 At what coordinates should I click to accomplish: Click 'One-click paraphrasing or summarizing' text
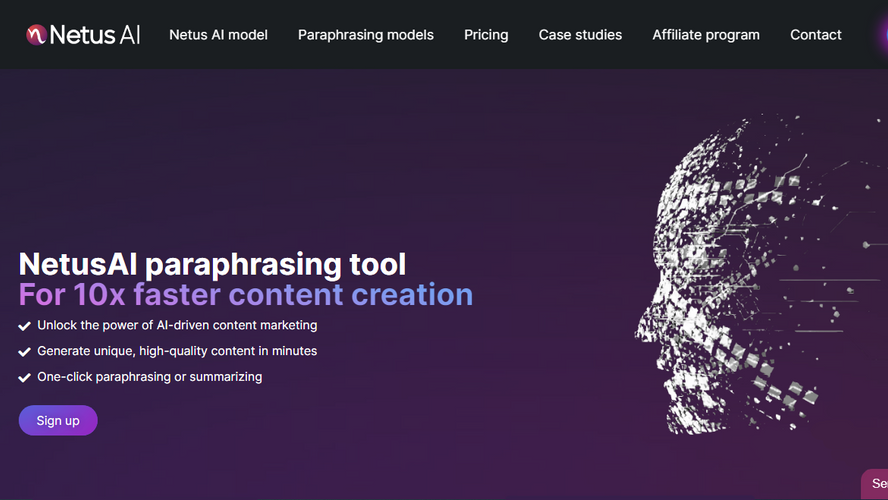[150, 377]
